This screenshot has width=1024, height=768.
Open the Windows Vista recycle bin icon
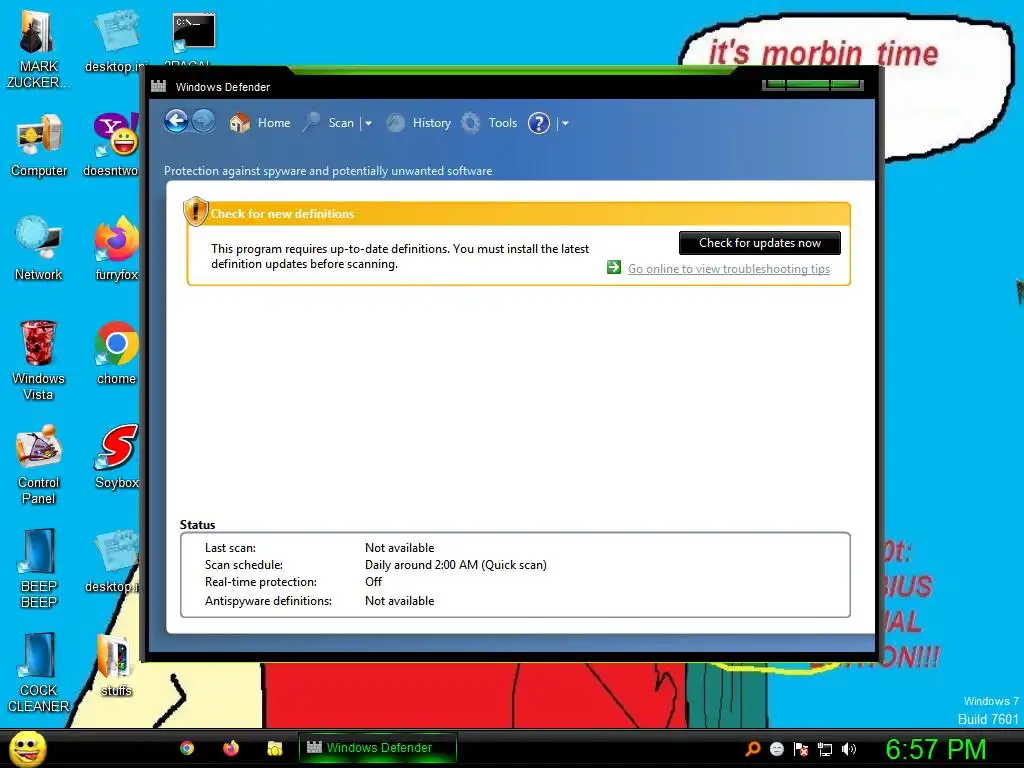tap(38, 360)
